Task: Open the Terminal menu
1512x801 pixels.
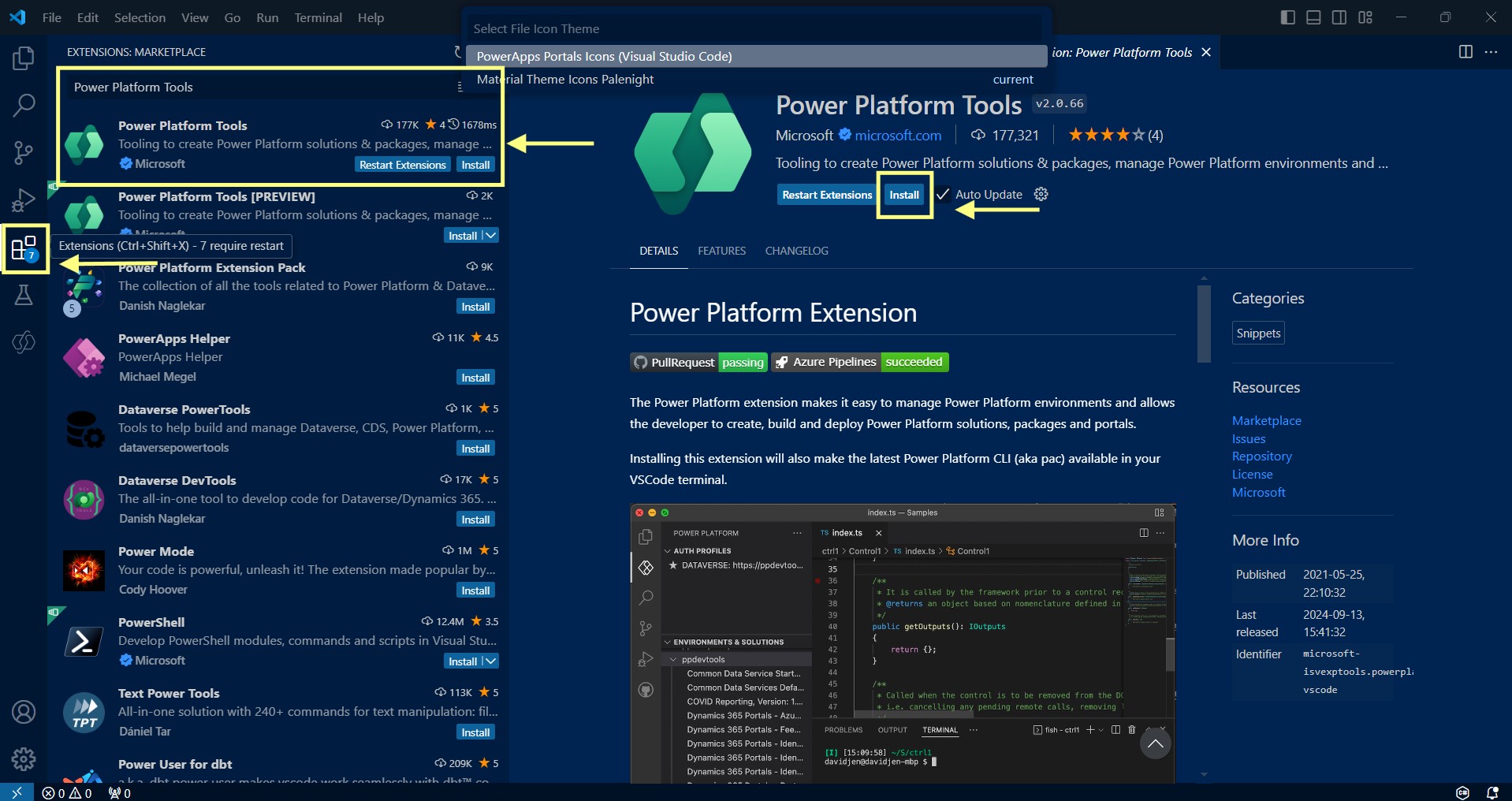Action: pos(318,17)
